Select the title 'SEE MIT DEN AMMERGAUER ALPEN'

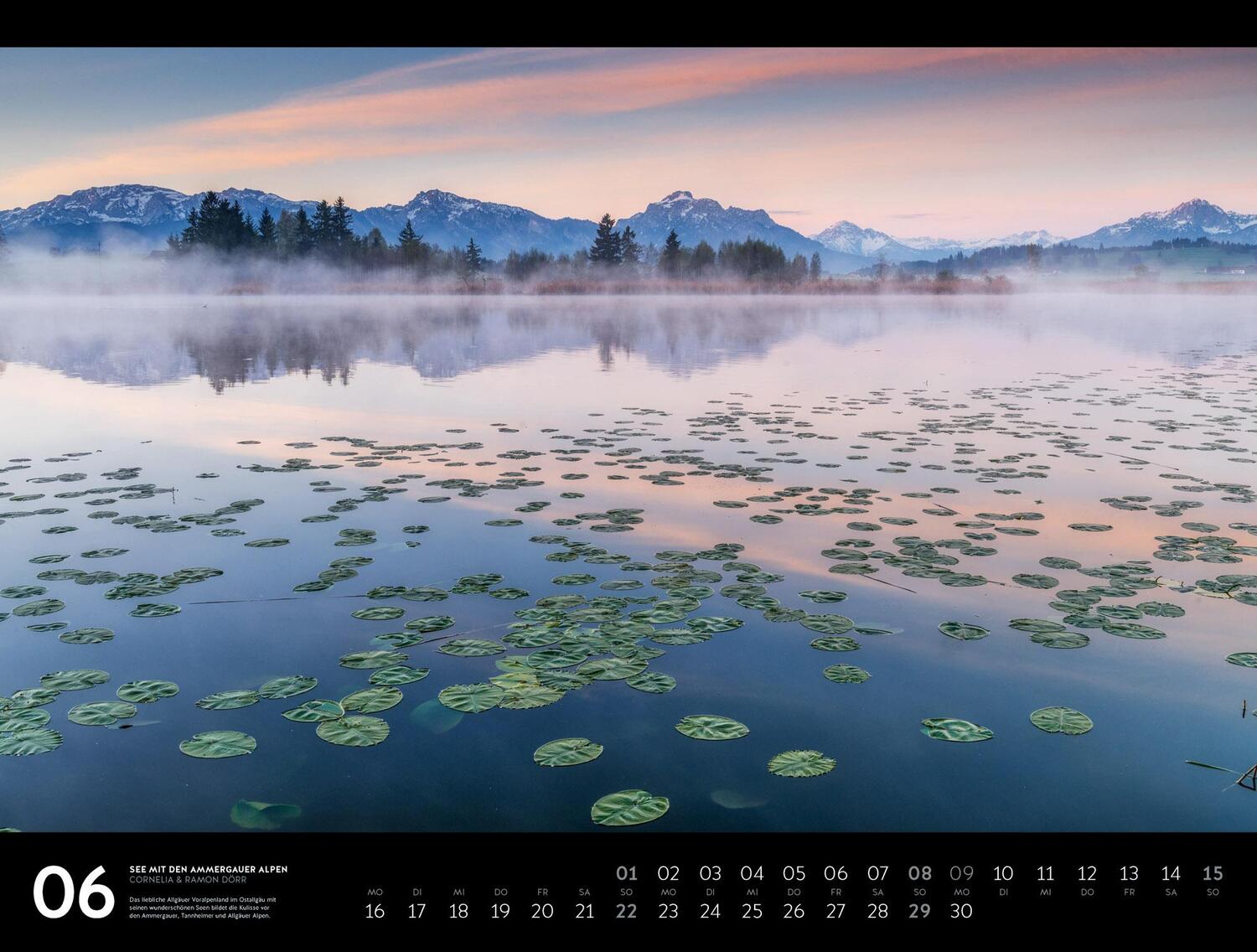(x=209, y=870)
